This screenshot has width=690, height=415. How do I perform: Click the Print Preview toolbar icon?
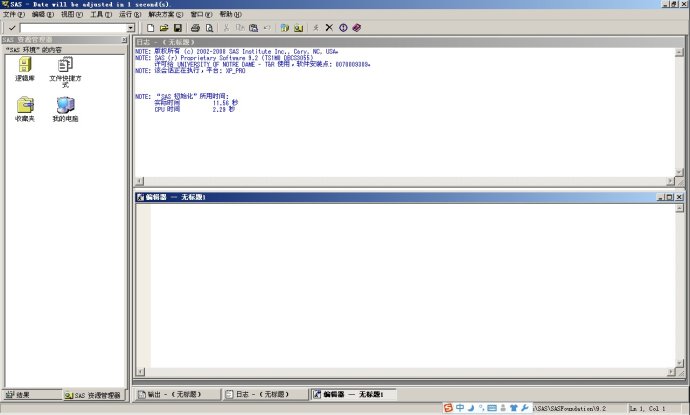(x=209, y=28)
